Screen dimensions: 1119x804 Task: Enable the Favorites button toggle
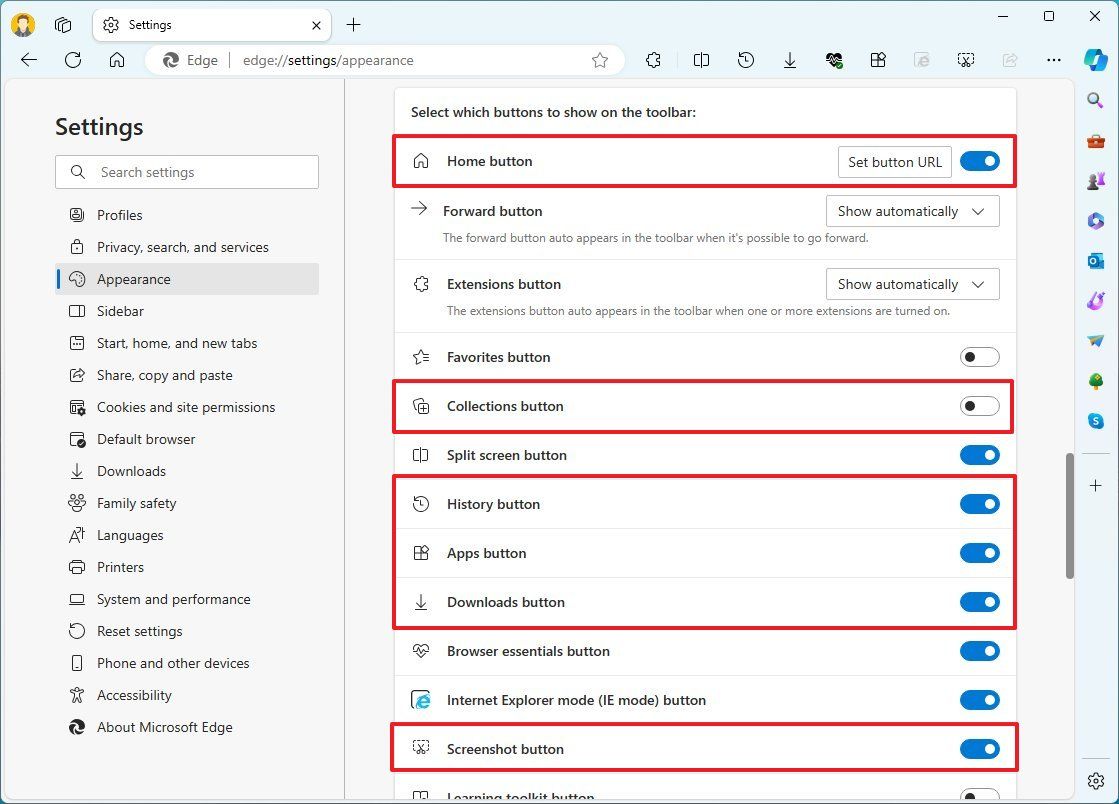click(979, 356)
